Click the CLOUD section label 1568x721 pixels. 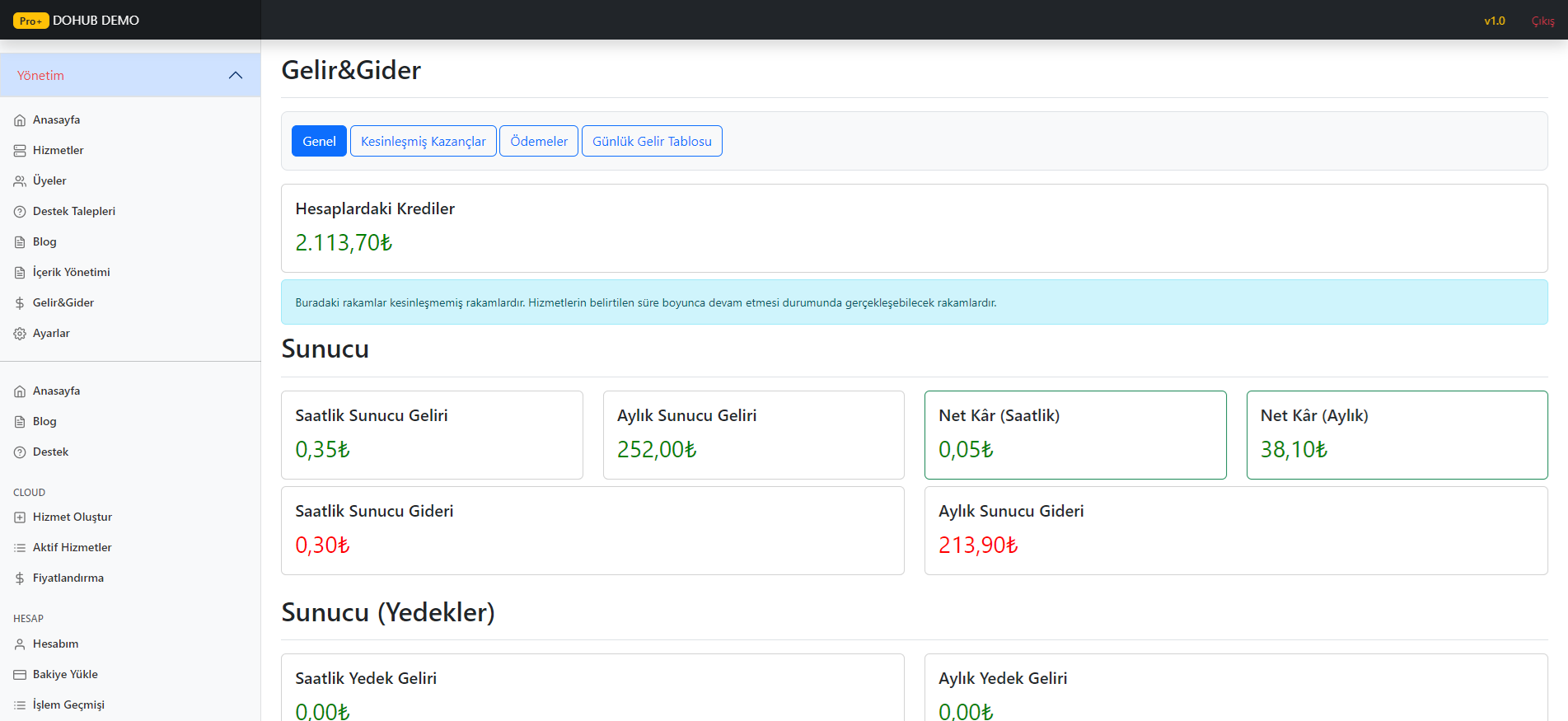[x=29, y=493]
